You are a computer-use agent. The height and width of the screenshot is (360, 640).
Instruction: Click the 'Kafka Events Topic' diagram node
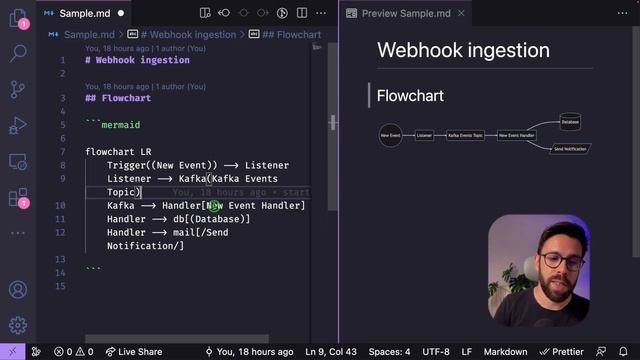tap(465, 136)
